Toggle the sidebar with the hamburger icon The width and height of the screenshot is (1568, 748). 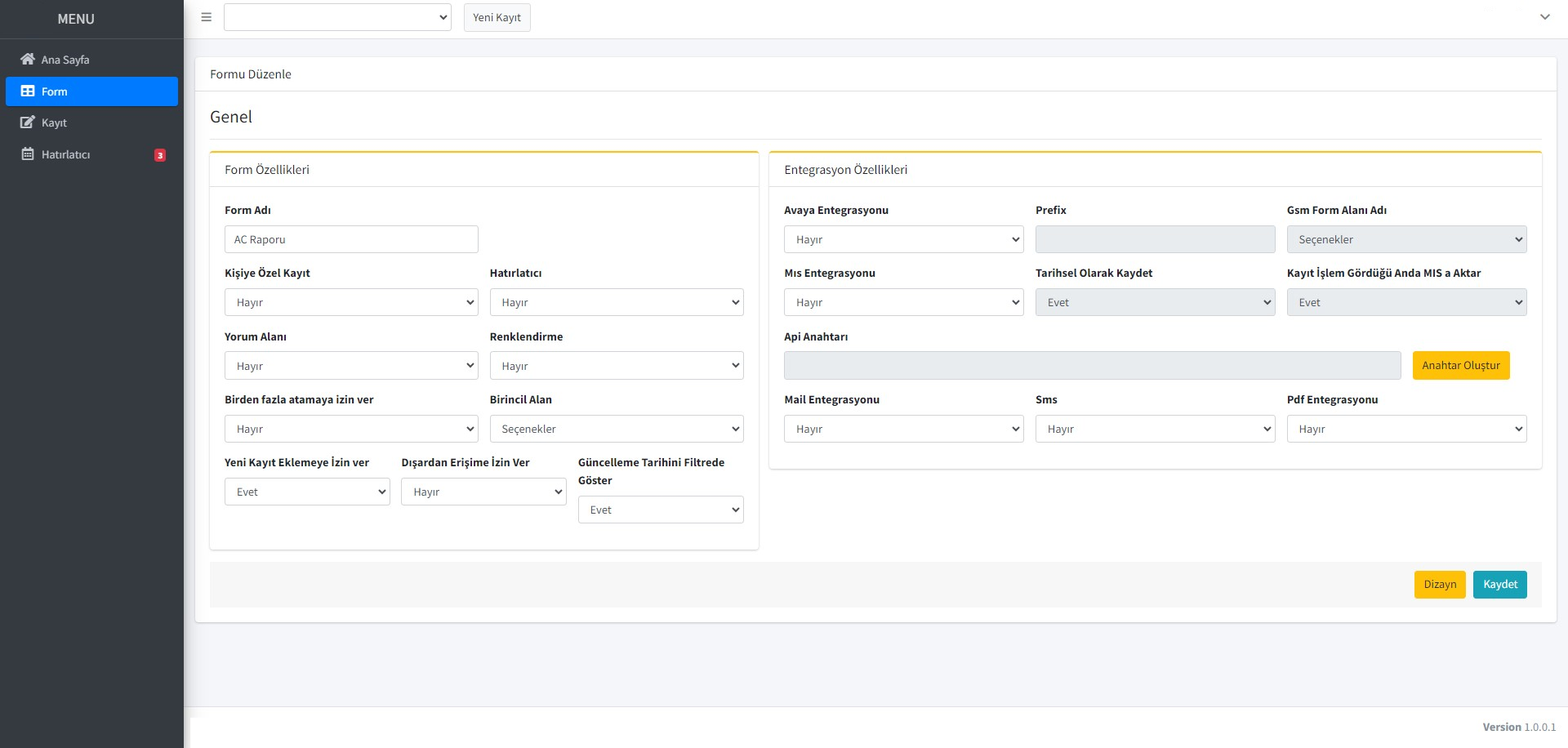click(x=207, y=17)
